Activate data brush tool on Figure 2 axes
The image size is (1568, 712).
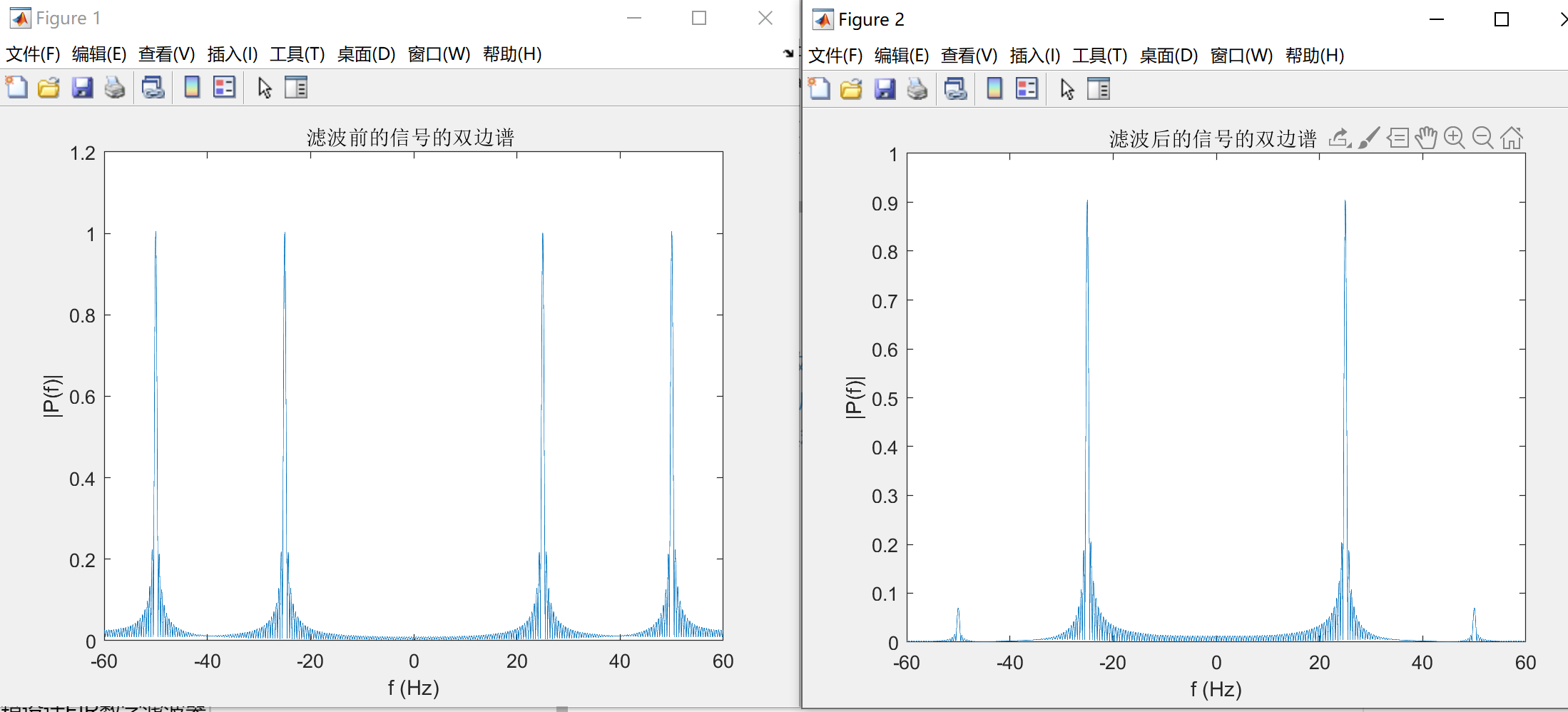1369,138
